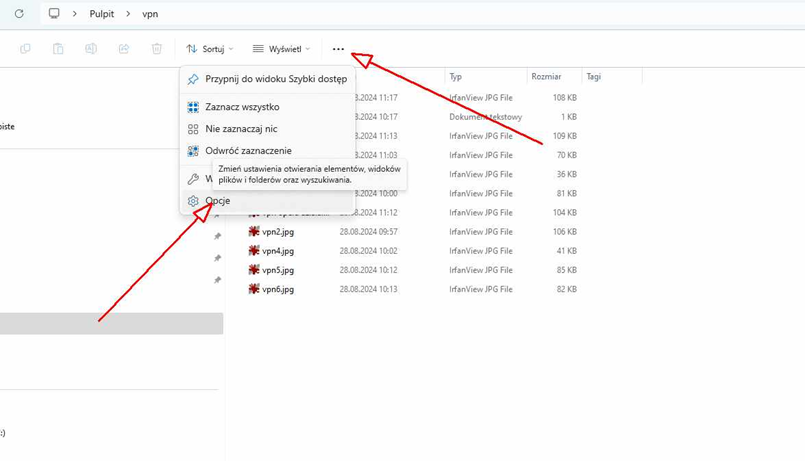The width and height of the screenshot is (805, 461).
Task: Sort by the Rozmiar column header
Action: (x=547, y=77)
